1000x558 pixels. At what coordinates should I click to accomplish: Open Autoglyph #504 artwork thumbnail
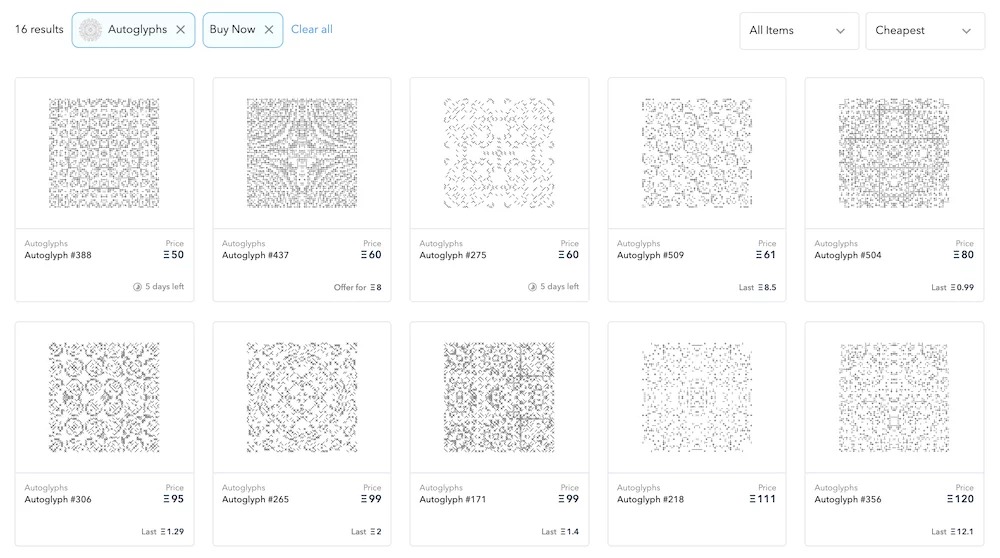pos(894,152)
